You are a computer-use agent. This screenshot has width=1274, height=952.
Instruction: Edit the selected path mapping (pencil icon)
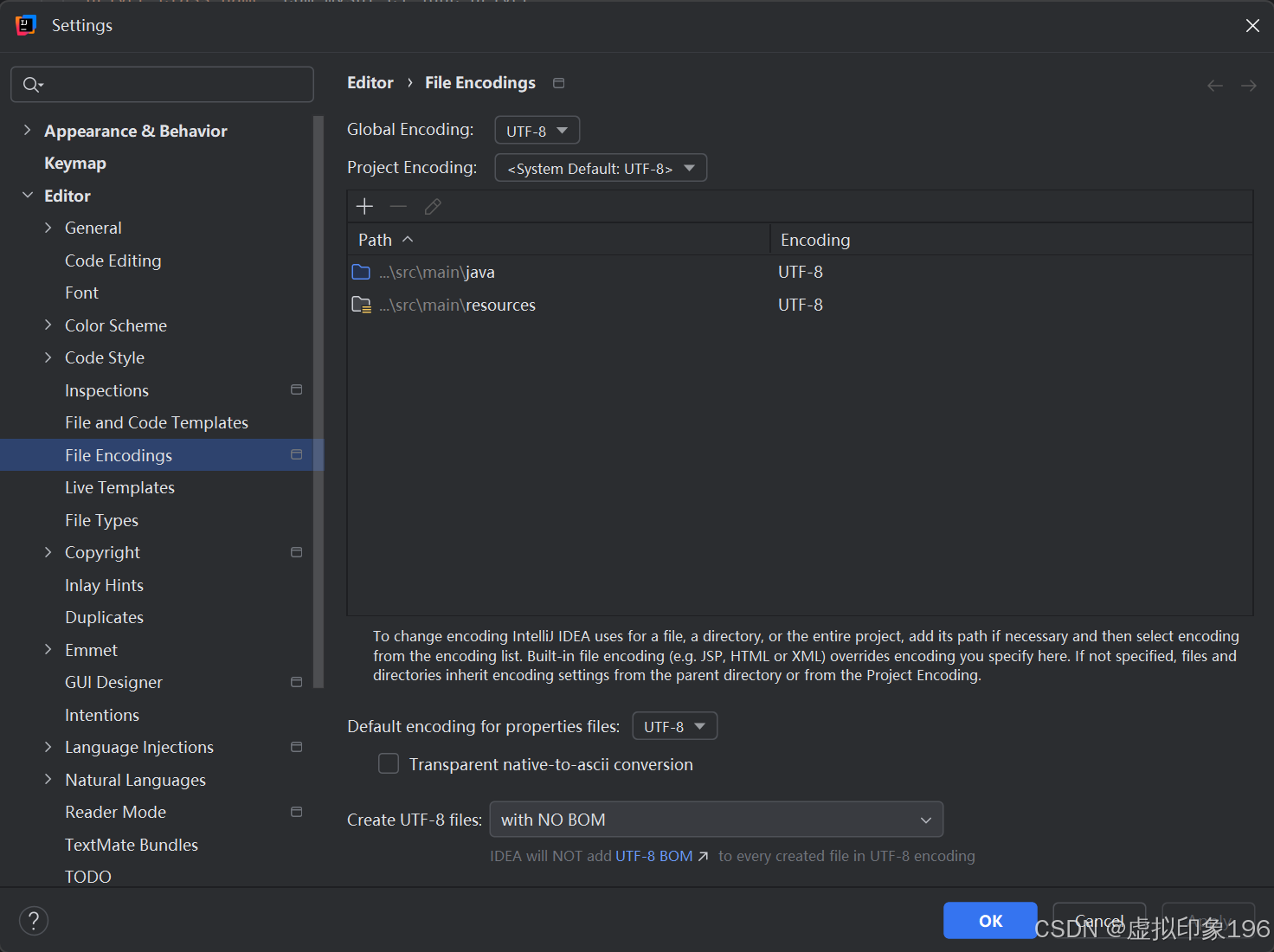point(433,206)
